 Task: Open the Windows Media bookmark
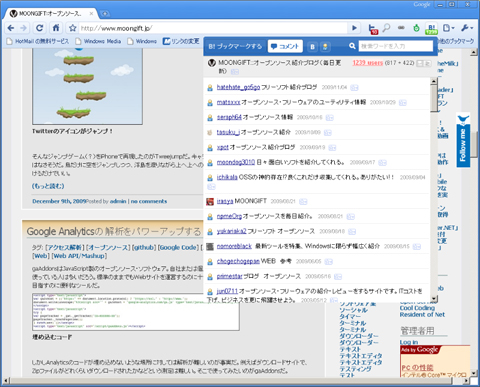(99, 41)
